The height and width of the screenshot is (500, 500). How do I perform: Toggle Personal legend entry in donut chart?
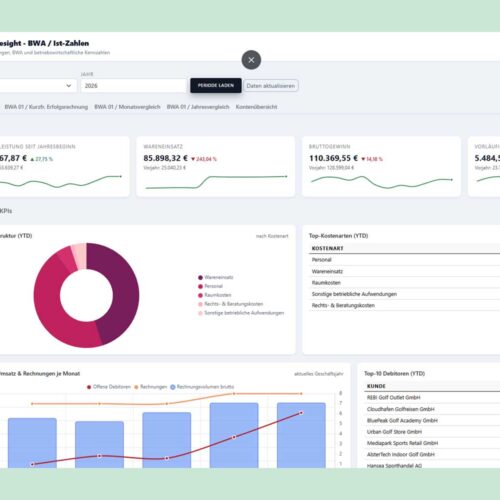[x=210, y=286]
